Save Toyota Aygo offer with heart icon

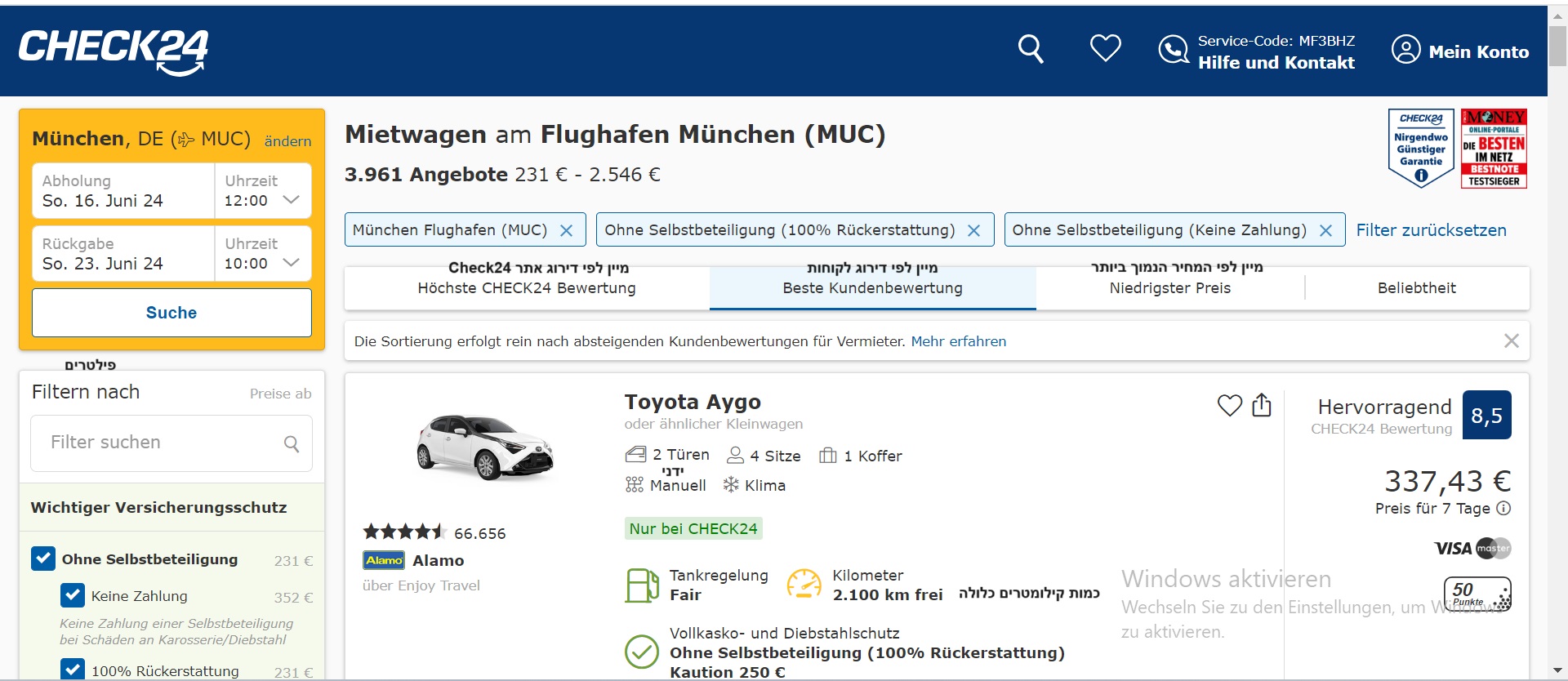1229,405
